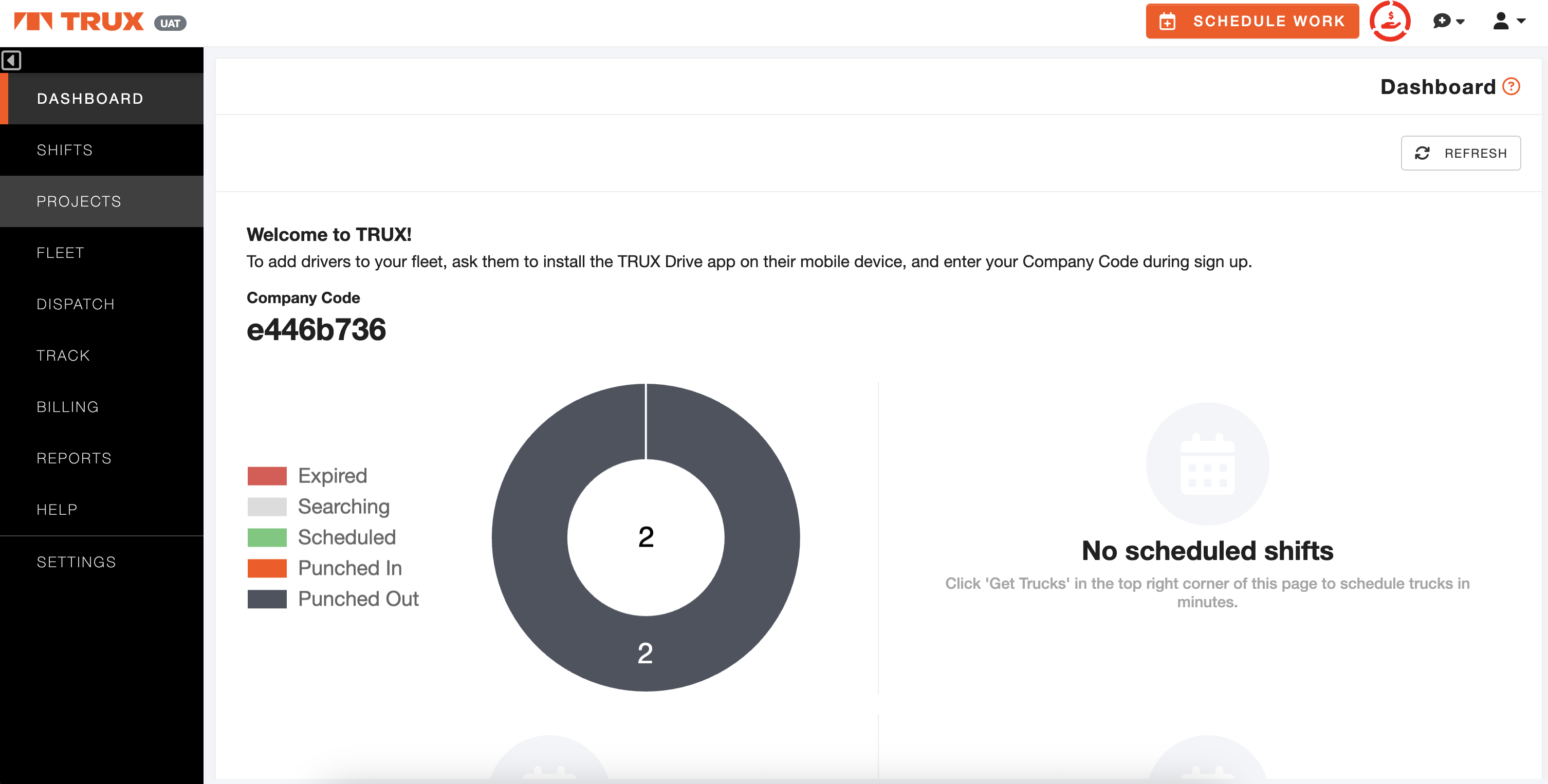Click the TRUX logo
The height and width of the screenshot is (784, 1548).
[x=79, y=22]
